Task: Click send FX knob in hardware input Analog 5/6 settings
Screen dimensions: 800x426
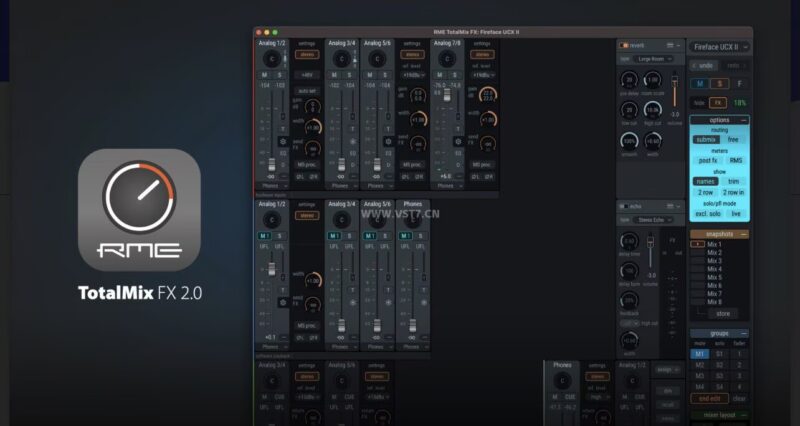Action: pyautogui.click(x=418, y=144)
